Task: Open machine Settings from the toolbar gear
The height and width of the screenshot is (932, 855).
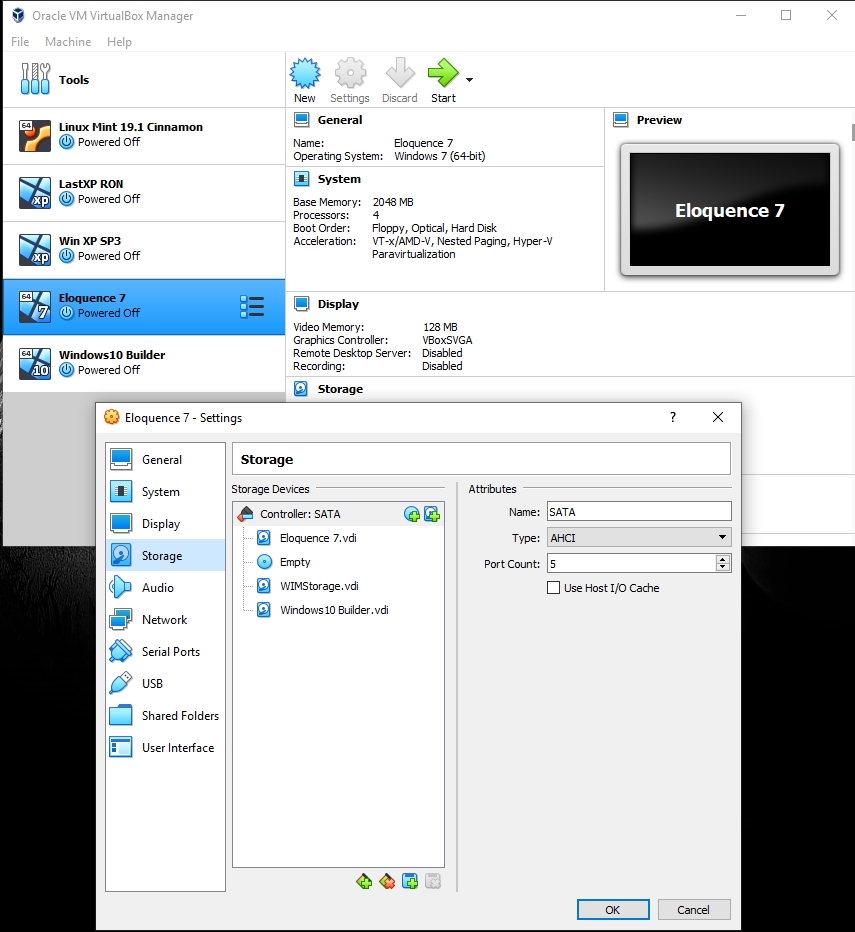Action: pyautogui.click(x=350, y=80)
